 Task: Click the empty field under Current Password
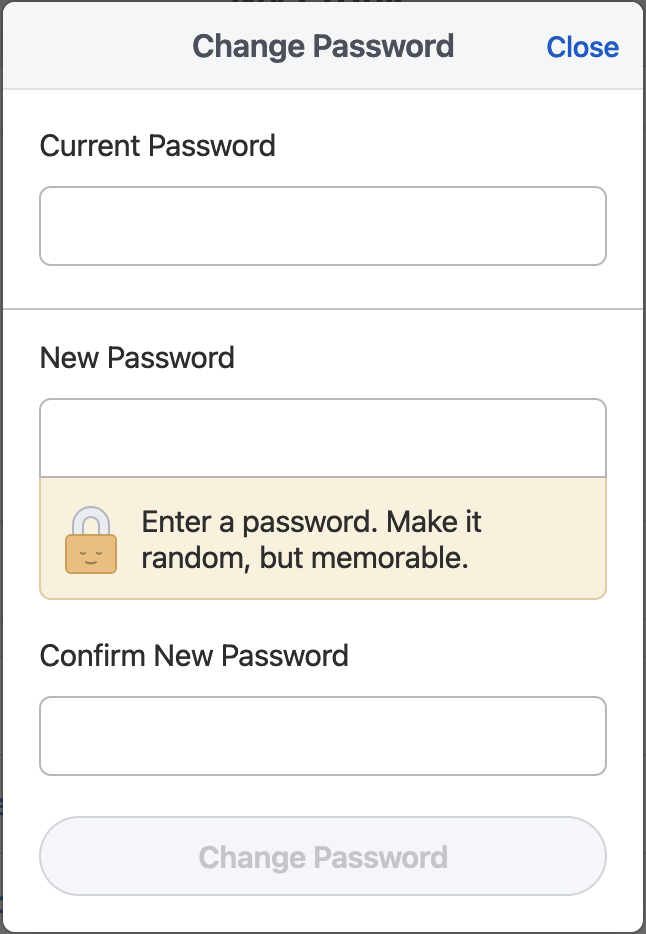[x=322, y=225]
